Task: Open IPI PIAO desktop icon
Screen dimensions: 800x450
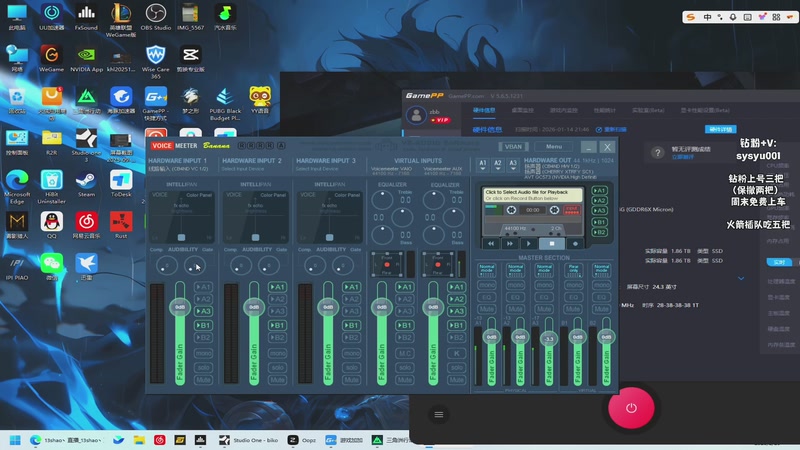Action: point(17,267)
